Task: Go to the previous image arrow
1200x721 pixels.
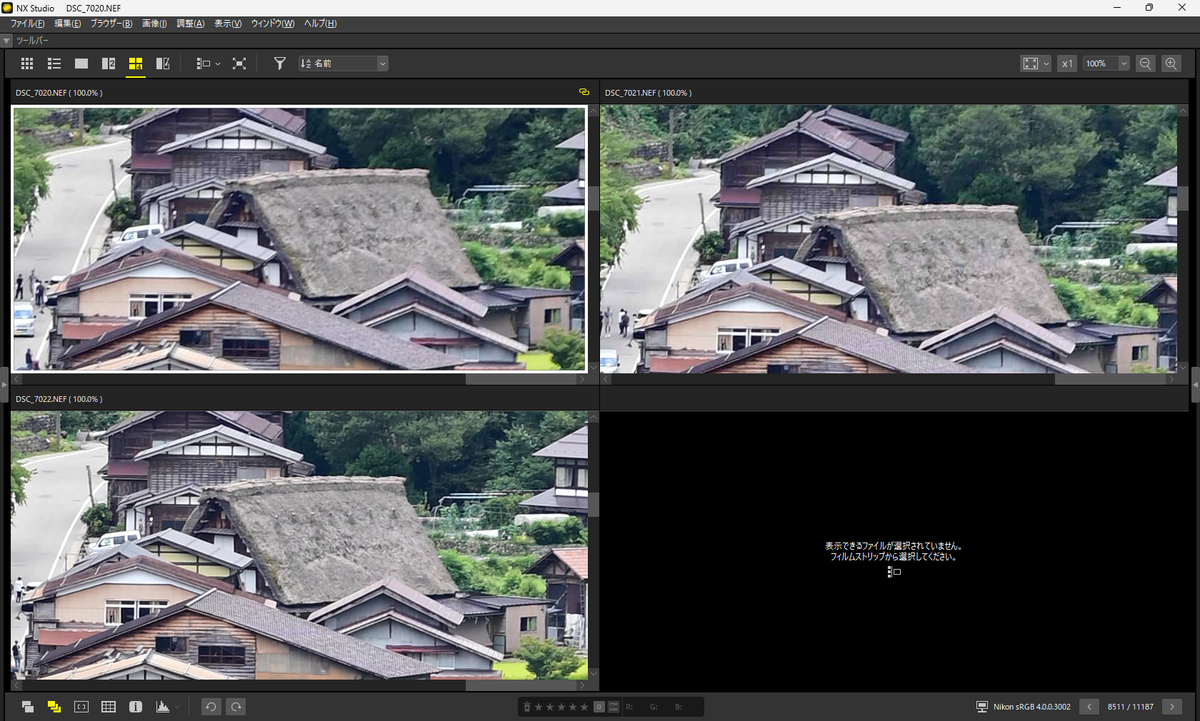Action: [x=1089, y=707]
